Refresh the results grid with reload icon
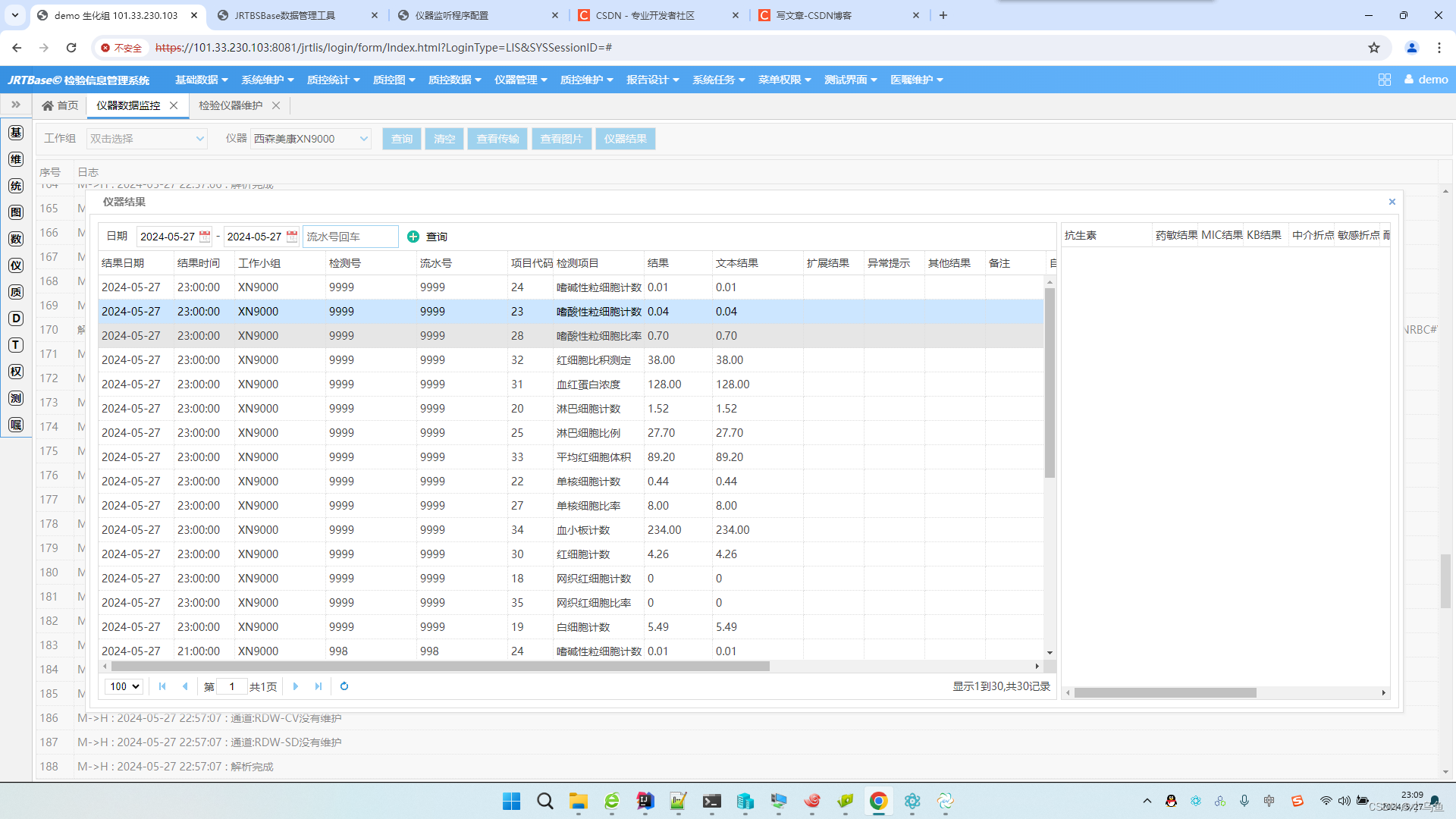This screenshot has width=1456, height=819. [x=344, y=686]
